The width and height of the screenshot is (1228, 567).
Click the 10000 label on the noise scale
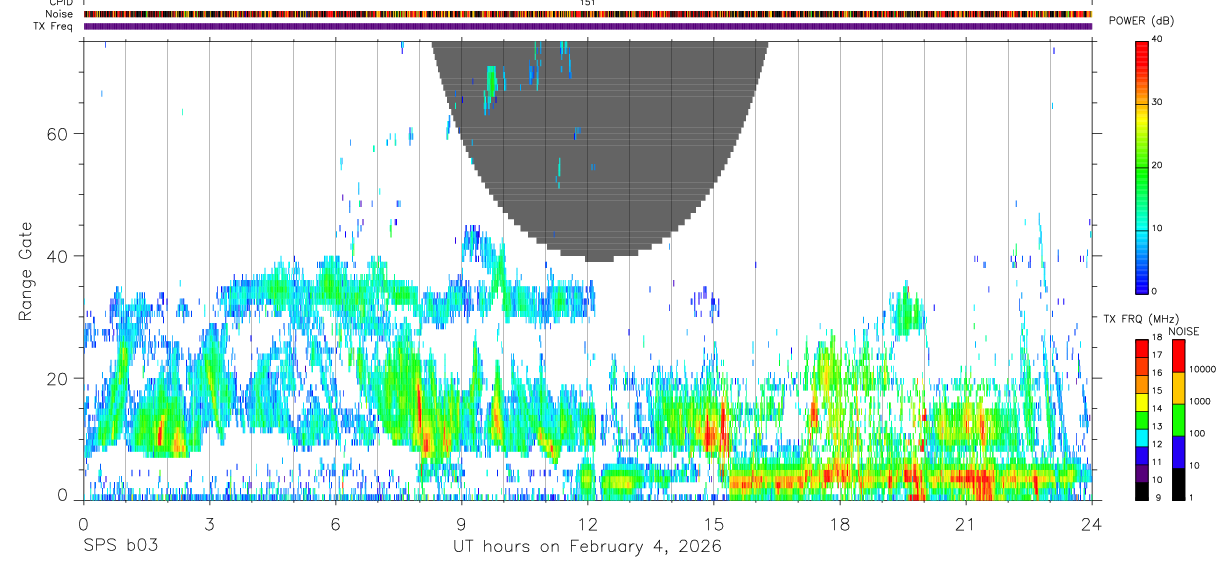pyautogui.click(x=1202, y=369)
